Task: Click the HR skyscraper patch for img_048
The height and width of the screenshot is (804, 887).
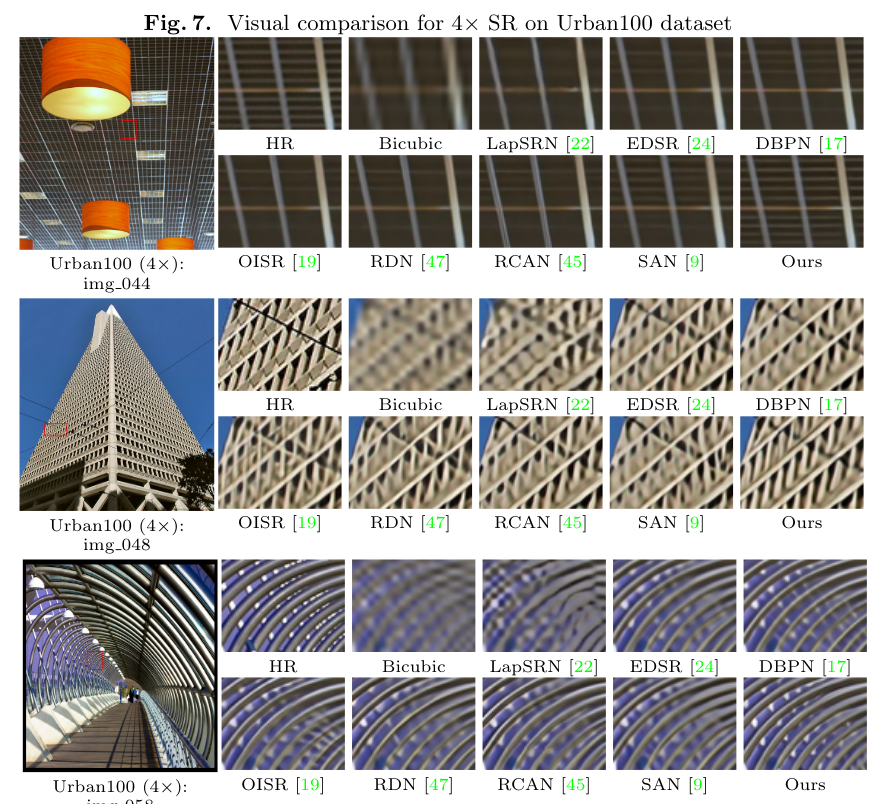Action: click(280, 345)
